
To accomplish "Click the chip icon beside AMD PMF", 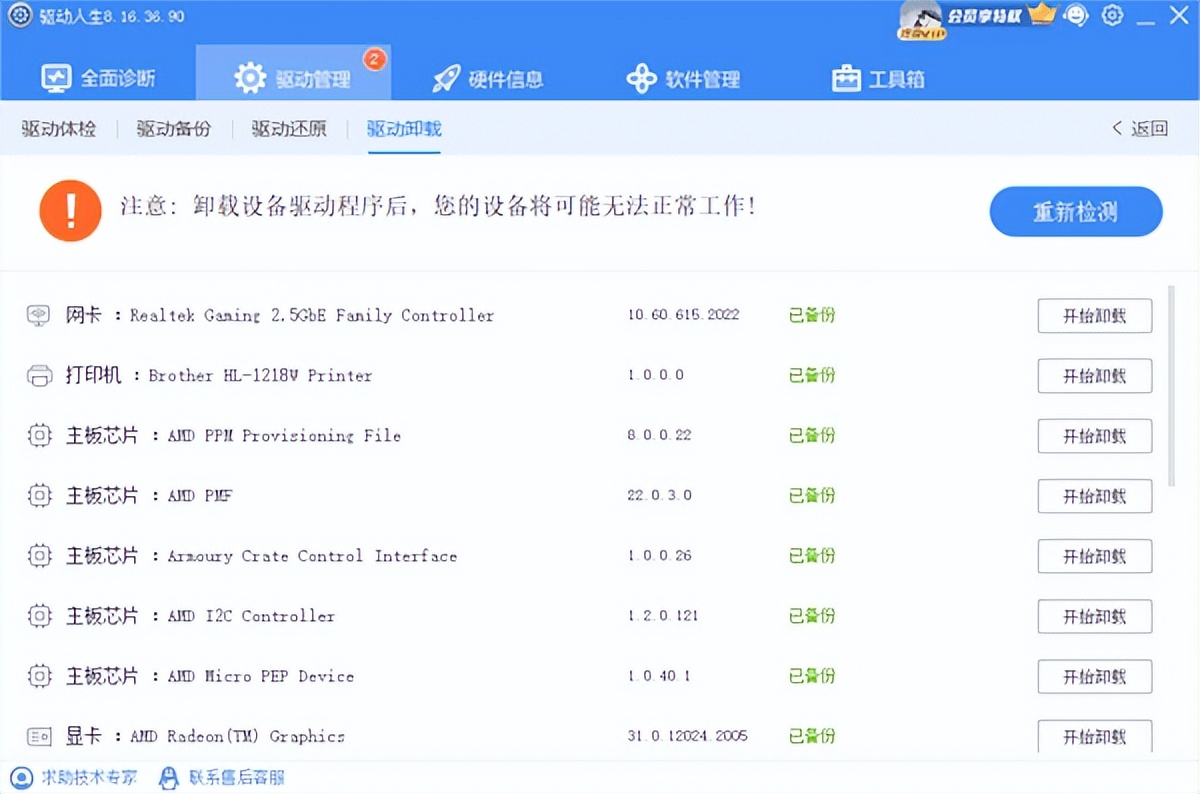I will coord(39,496).
